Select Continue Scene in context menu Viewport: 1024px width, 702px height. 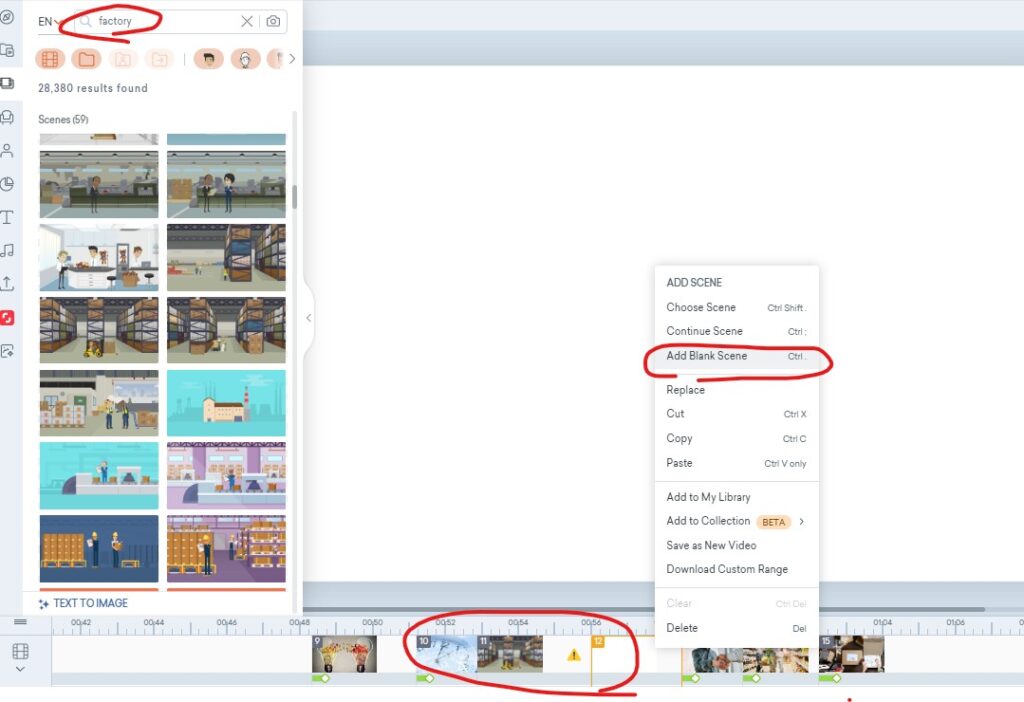704,331
